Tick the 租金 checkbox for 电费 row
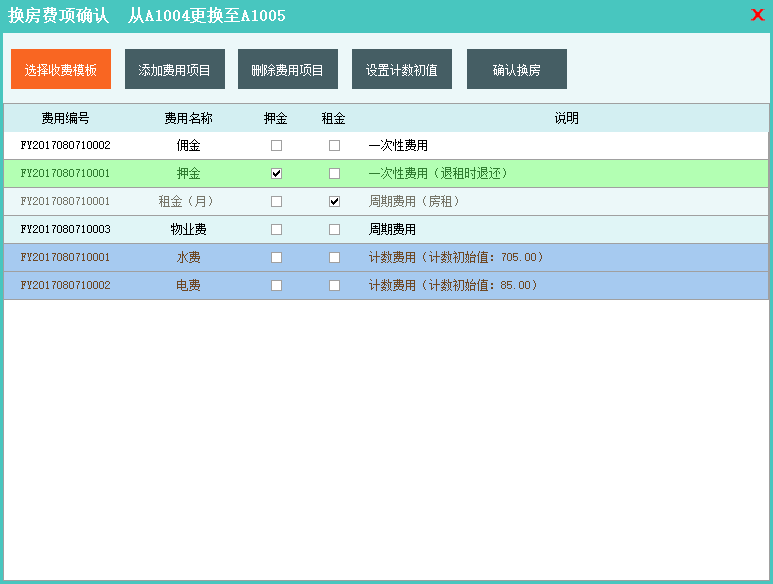 click(334, 286)
